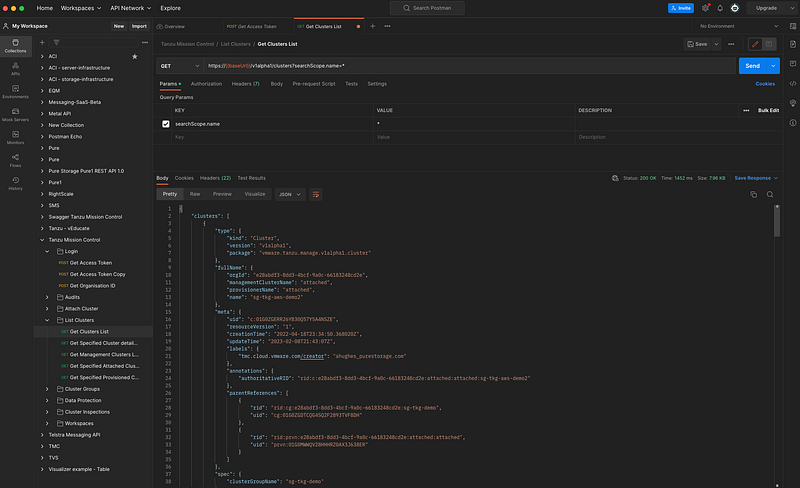The width and height of the screenshot is (800, 488).
Task: Click the Upgrade button
Action: point(766,8)
